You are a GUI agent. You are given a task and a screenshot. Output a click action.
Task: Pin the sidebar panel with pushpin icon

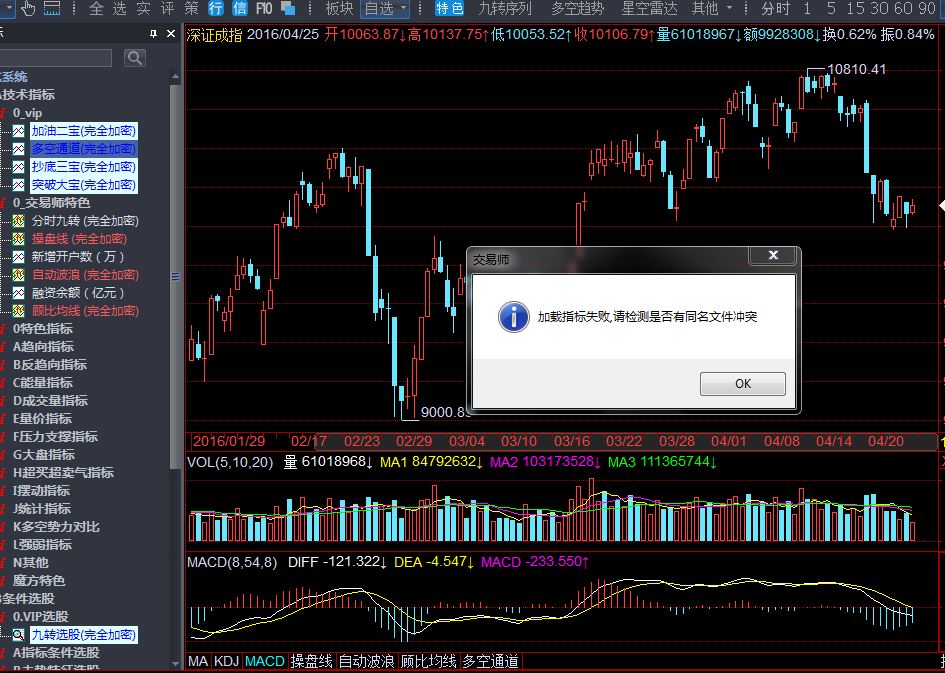pos(153,33)
